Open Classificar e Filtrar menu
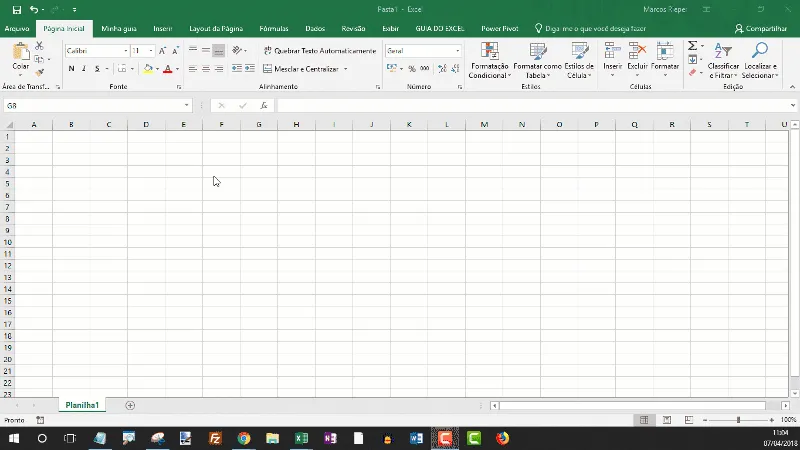 pos(723,60)
